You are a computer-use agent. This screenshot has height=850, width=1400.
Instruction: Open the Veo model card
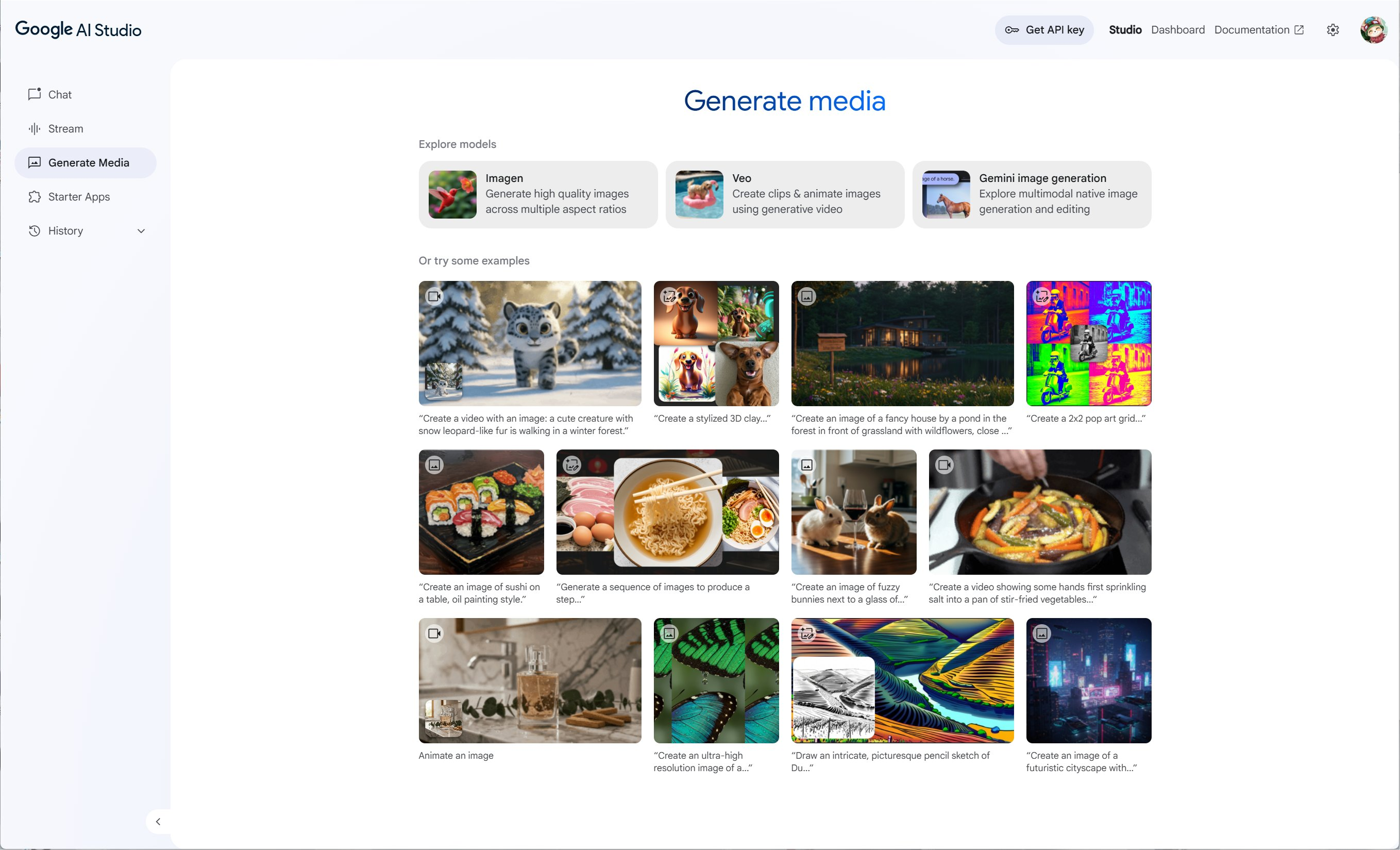click(x=785, y=194)
